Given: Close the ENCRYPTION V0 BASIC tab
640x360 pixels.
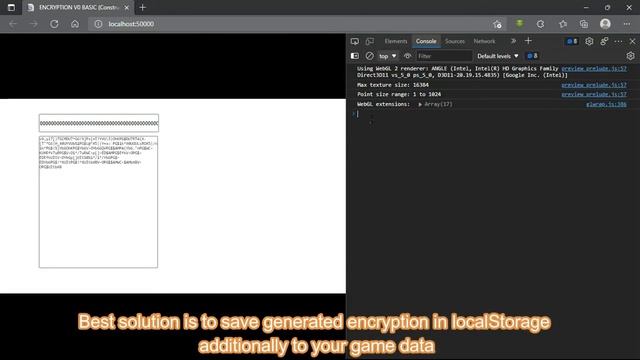Looking at the screenshot, I should [127, 7].
